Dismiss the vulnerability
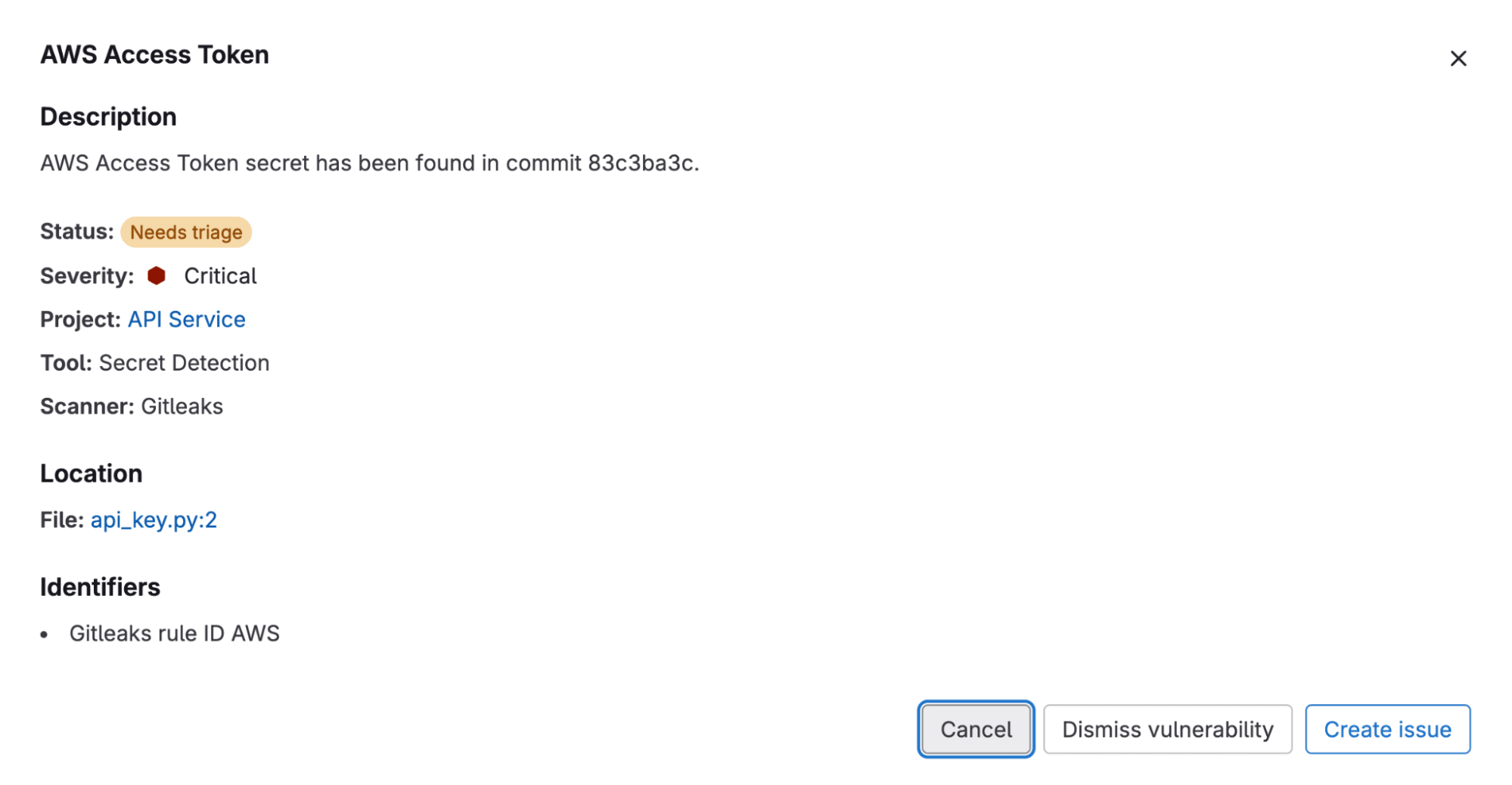Screen dimensions: 1512x785 click(1167, 729)
